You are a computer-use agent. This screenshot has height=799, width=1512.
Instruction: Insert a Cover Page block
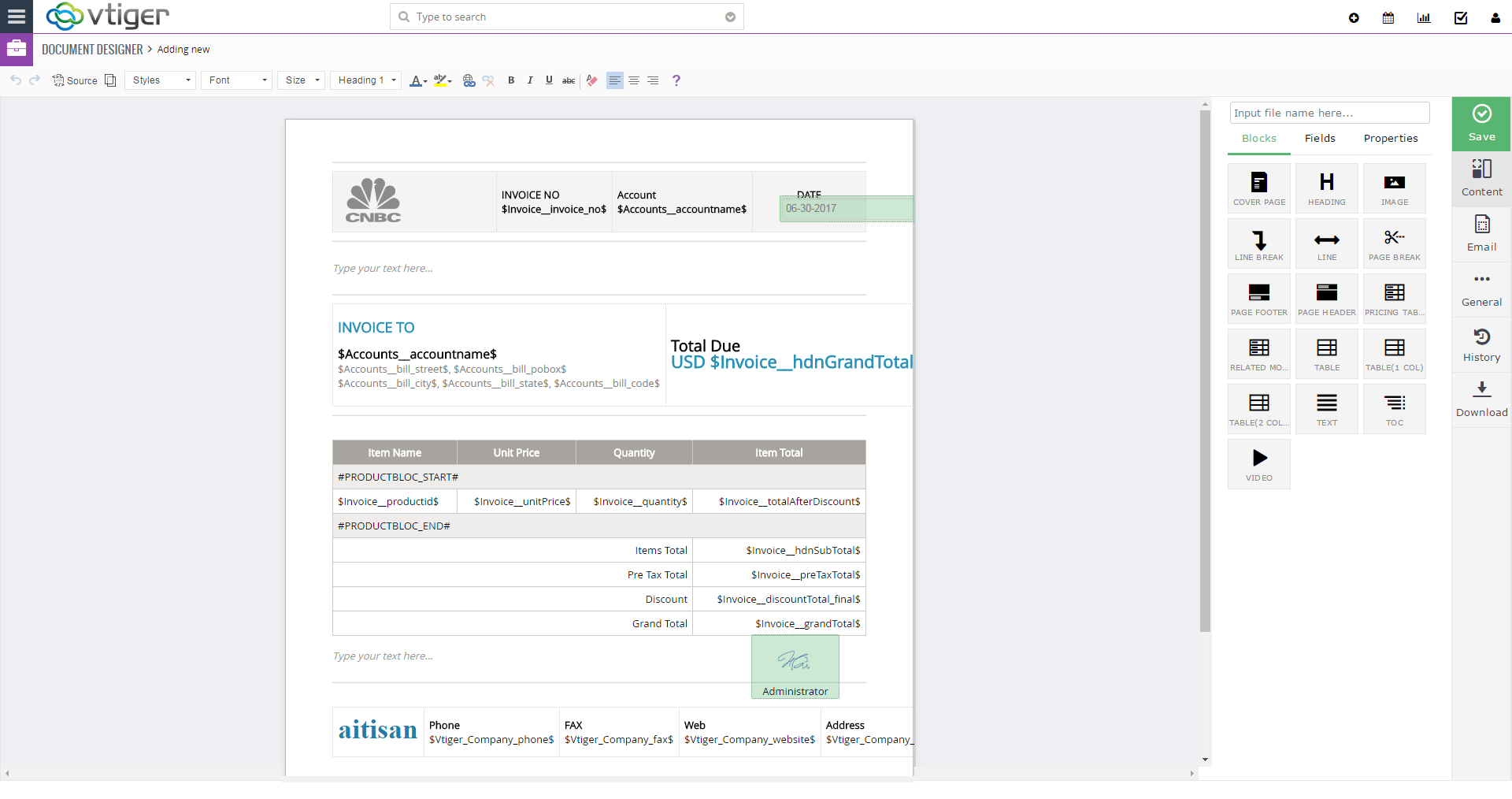(x=1258, y=188)
